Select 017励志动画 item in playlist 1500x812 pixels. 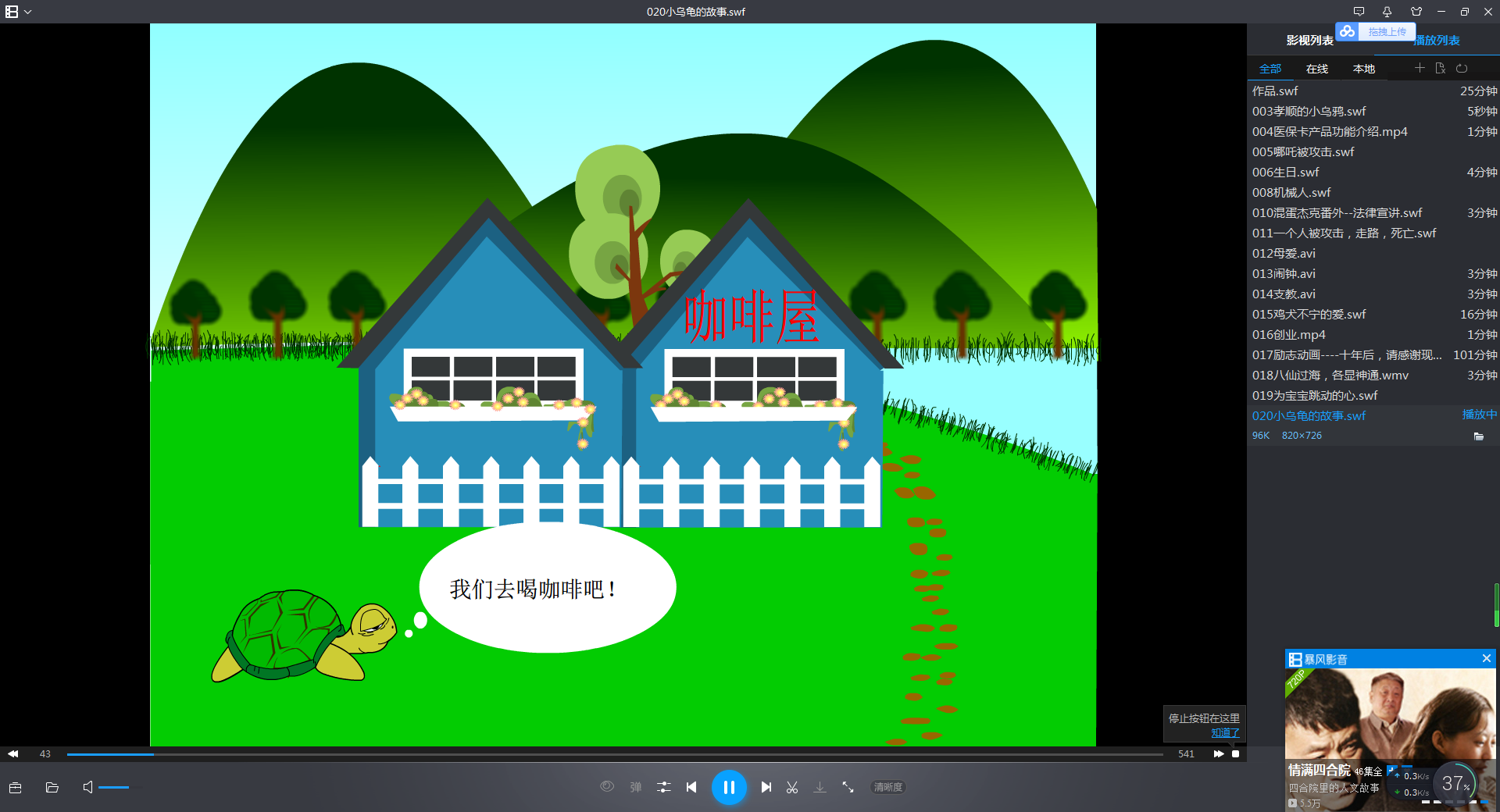pos(1373,355)
